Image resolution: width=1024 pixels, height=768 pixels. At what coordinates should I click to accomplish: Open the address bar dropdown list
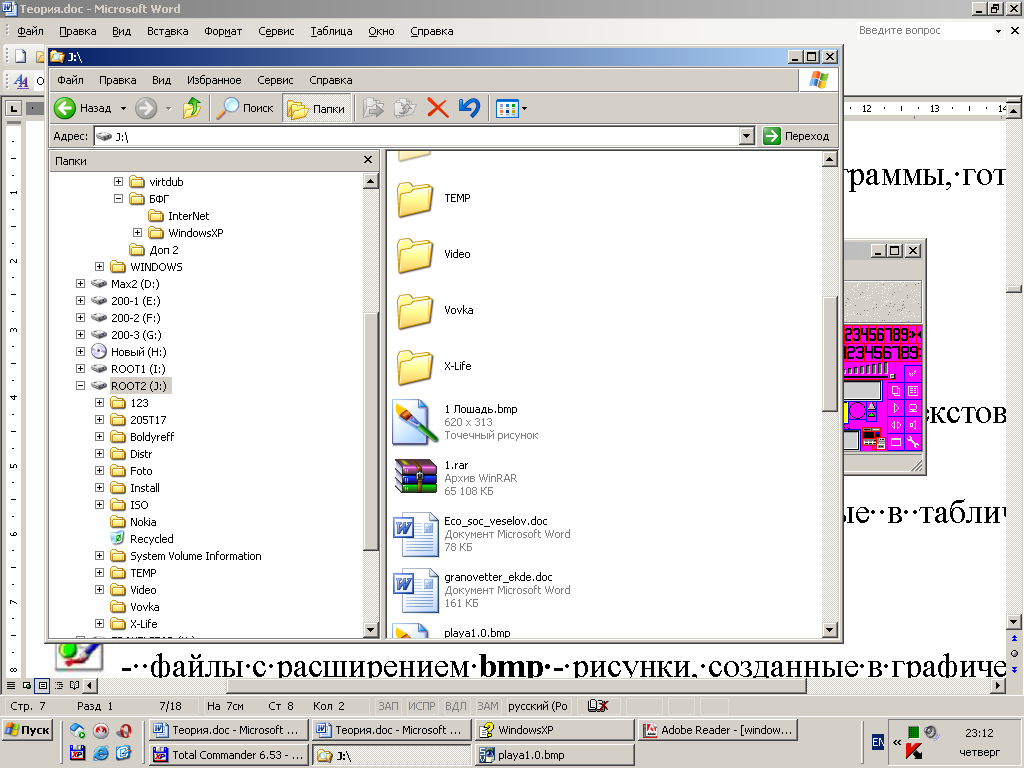point(746,136)
